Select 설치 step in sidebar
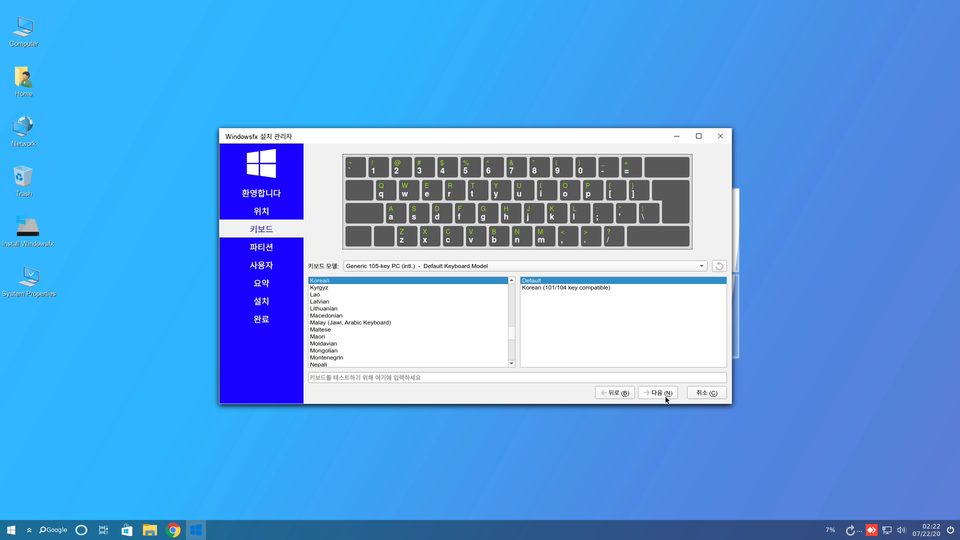 (x=261, y=301)
